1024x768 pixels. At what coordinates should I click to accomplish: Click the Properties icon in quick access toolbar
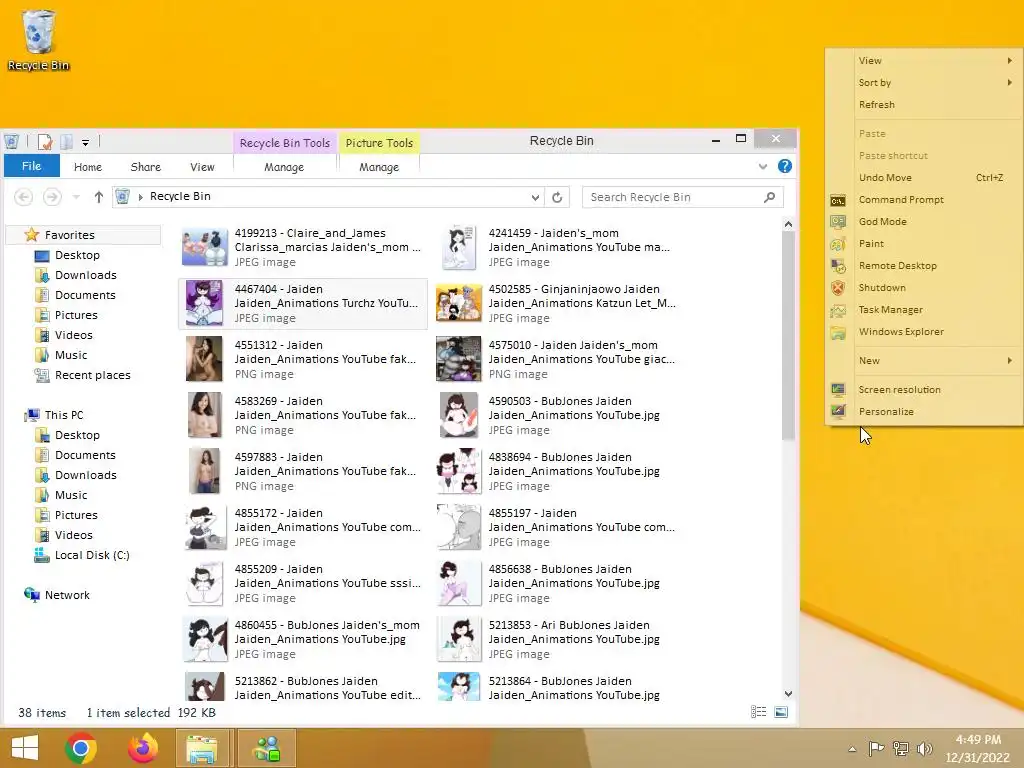click(45, 142)
